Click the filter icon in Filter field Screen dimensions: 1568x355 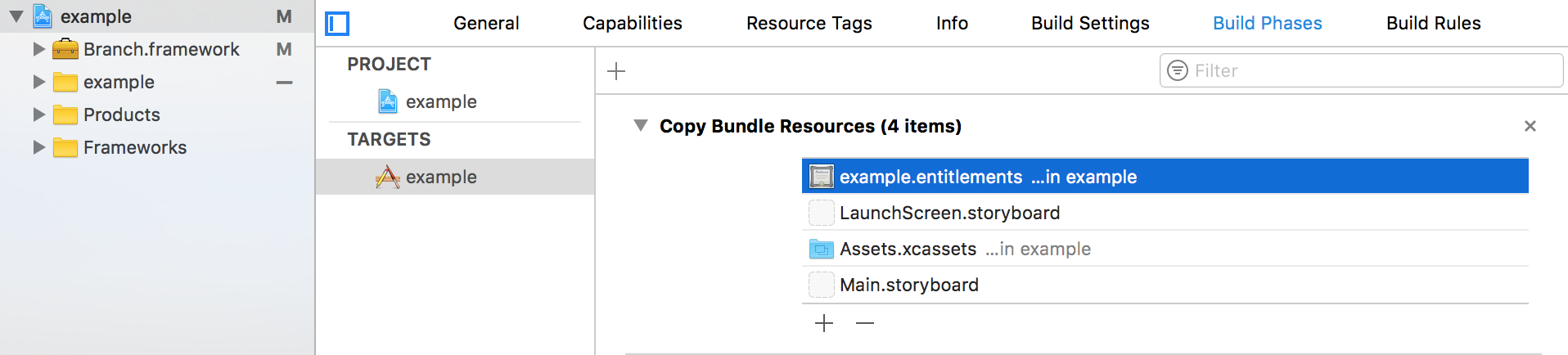pos(1177,70)
